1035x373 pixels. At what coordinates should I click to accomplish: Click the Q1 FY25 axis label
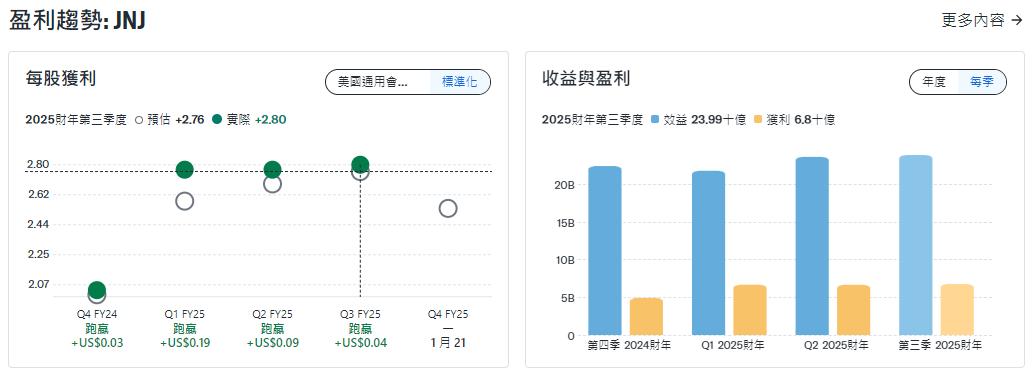tap(185, 314)
